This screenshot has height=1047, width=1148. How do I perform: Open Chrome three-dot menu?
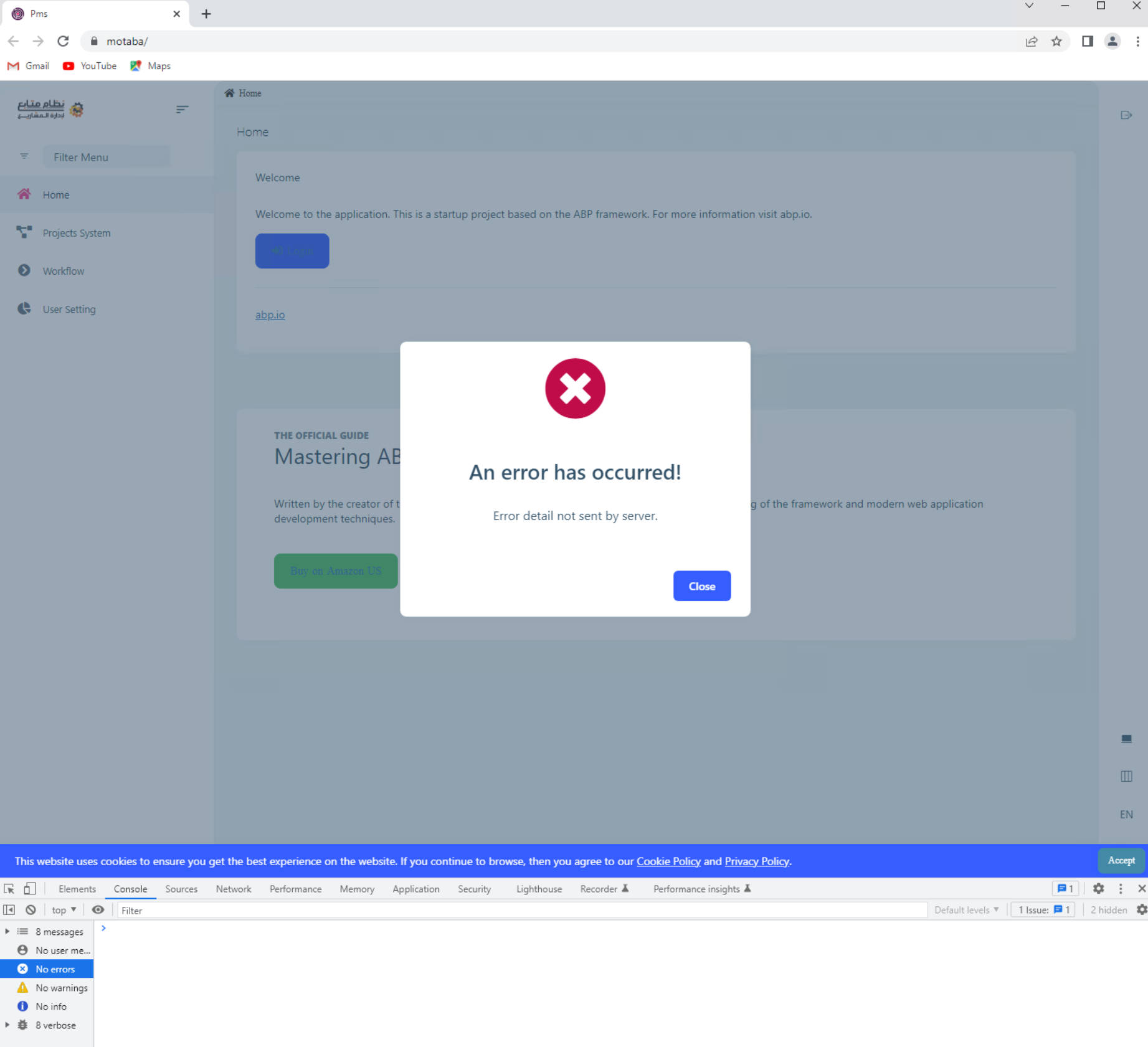pos(1137,41)
